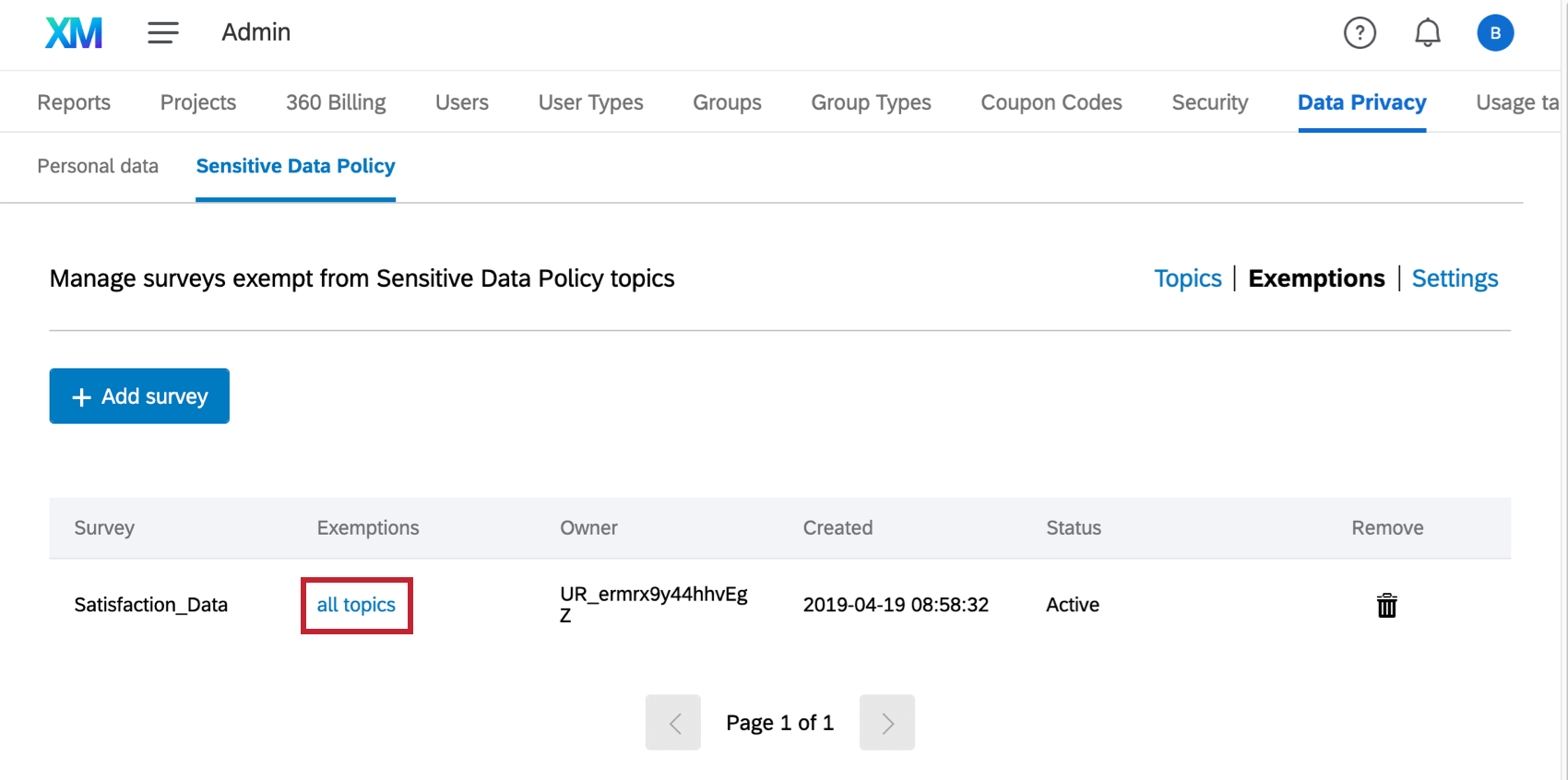Open the all topics exemptions link
The image size is (1568, 780).
[x=356, y=605]
